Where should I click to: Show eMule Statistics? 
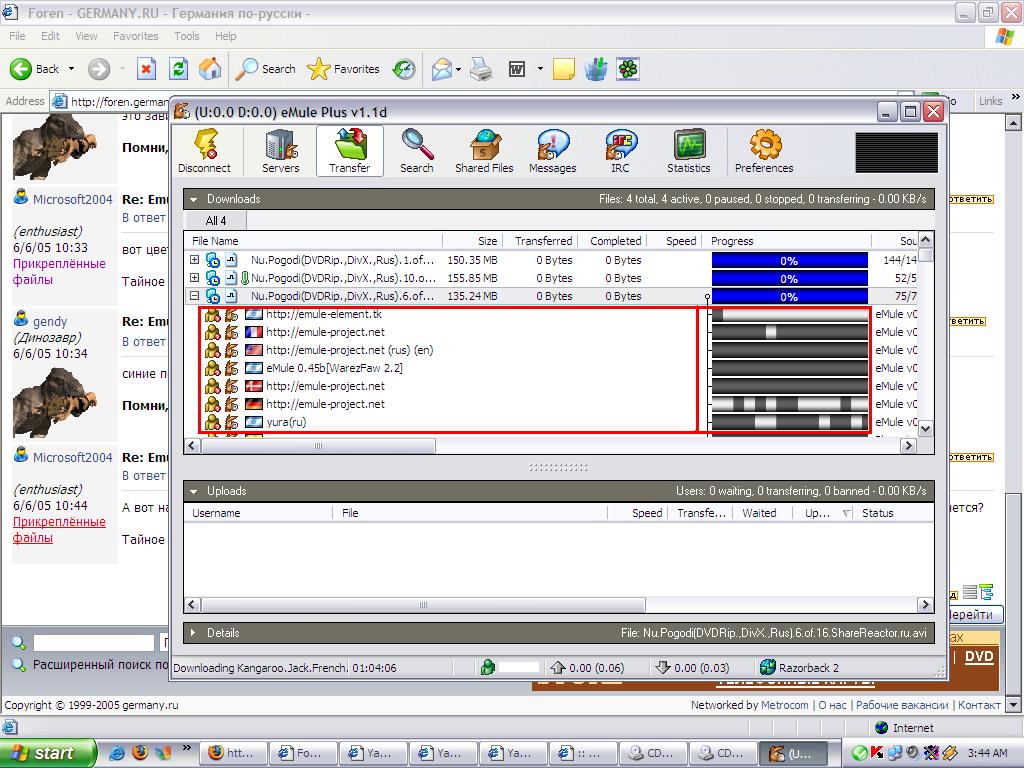[x=689, y=151]
